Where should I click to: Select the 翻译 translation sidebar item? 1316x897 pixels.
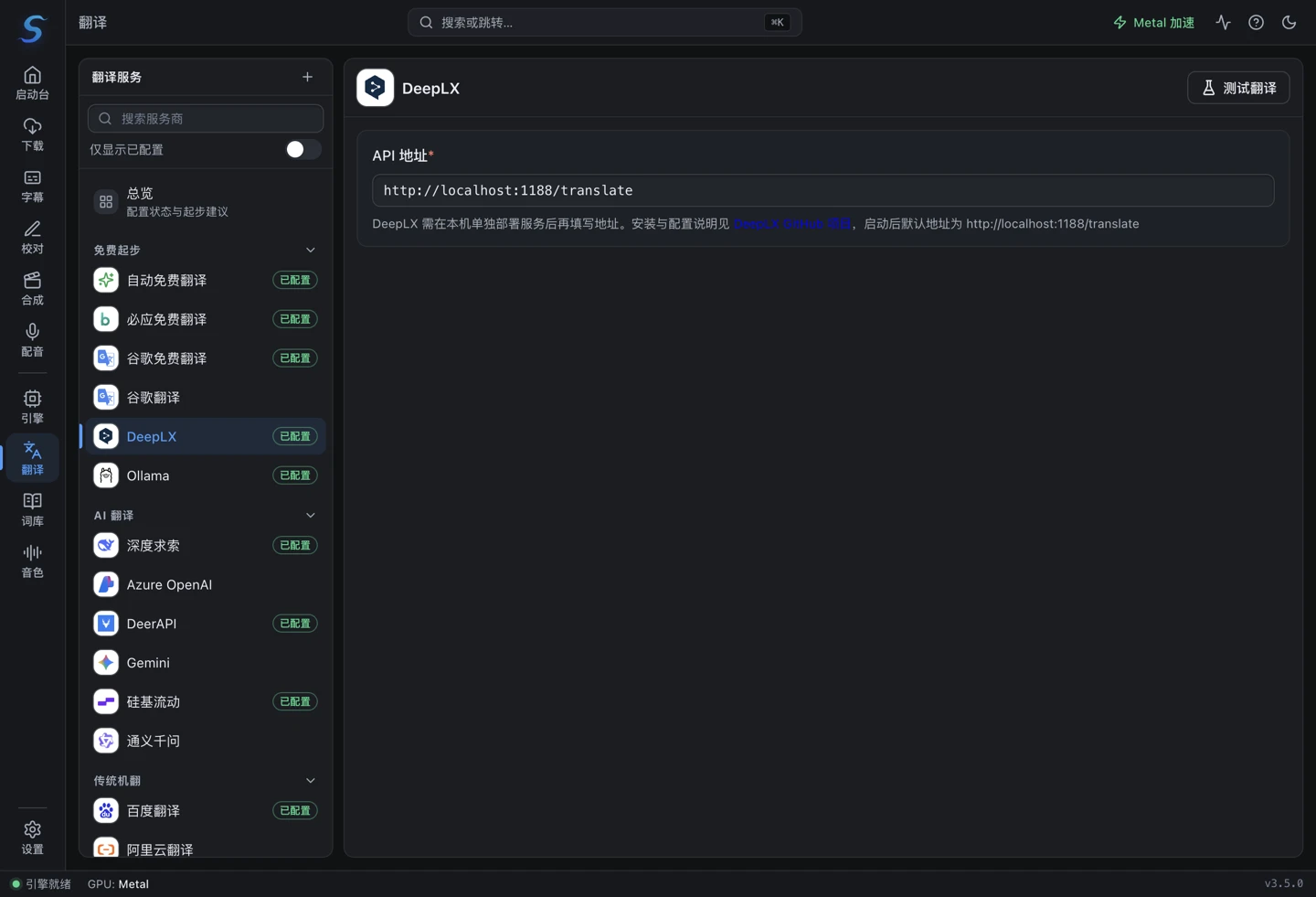33,457
